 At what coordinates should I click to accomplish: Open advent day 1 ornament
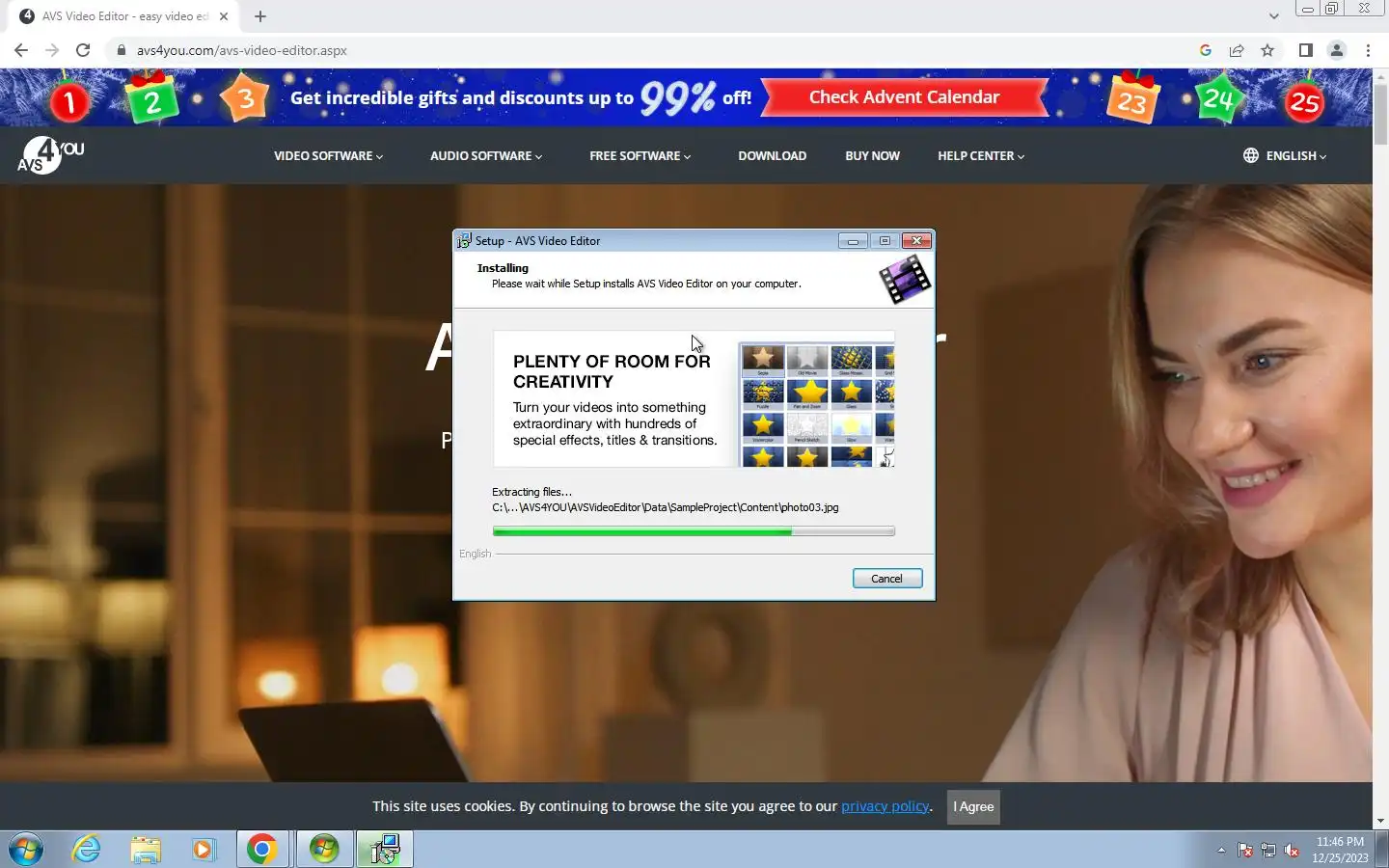point(68,102)
